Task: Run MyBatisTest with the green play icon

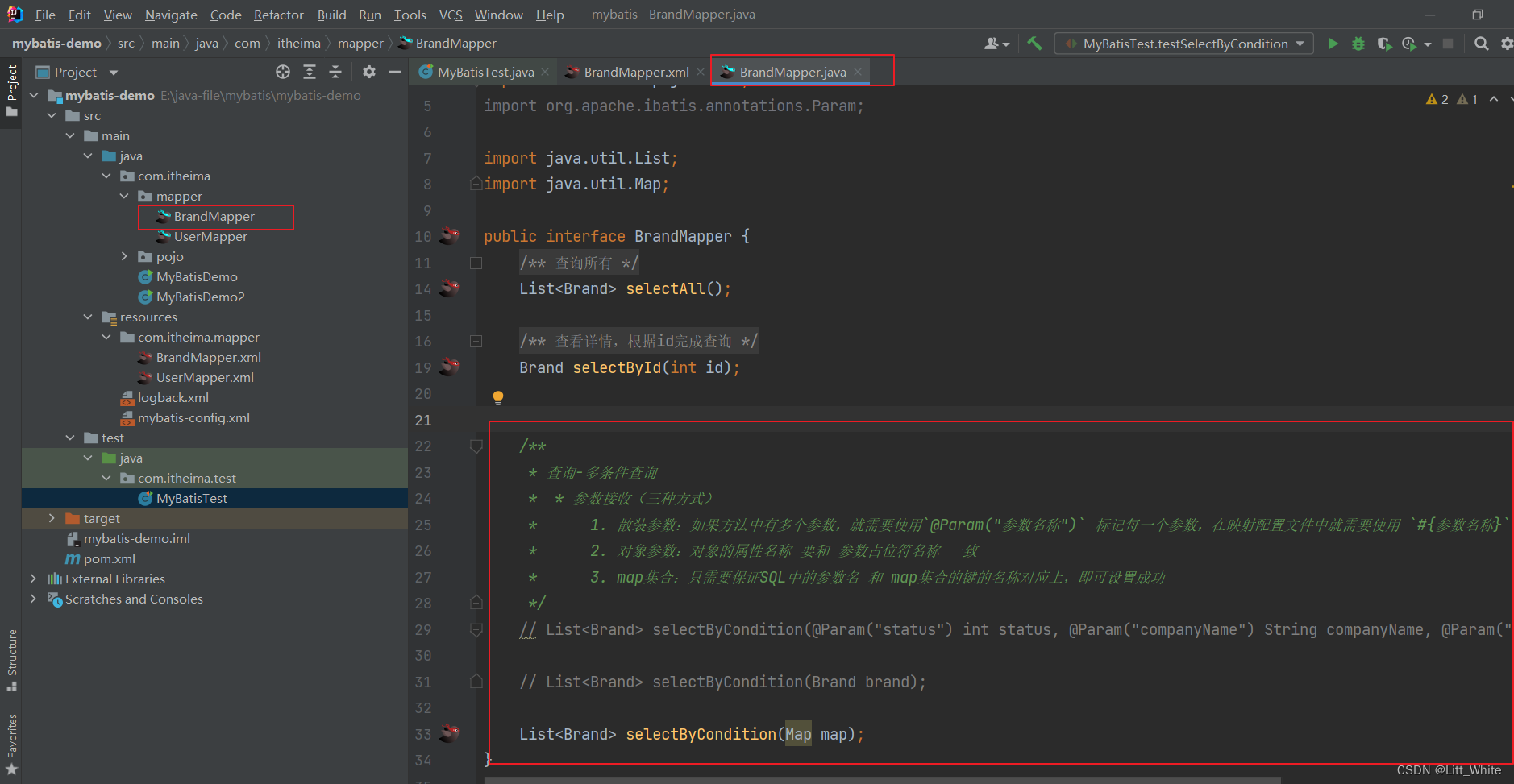Action: click(1333, 44)
